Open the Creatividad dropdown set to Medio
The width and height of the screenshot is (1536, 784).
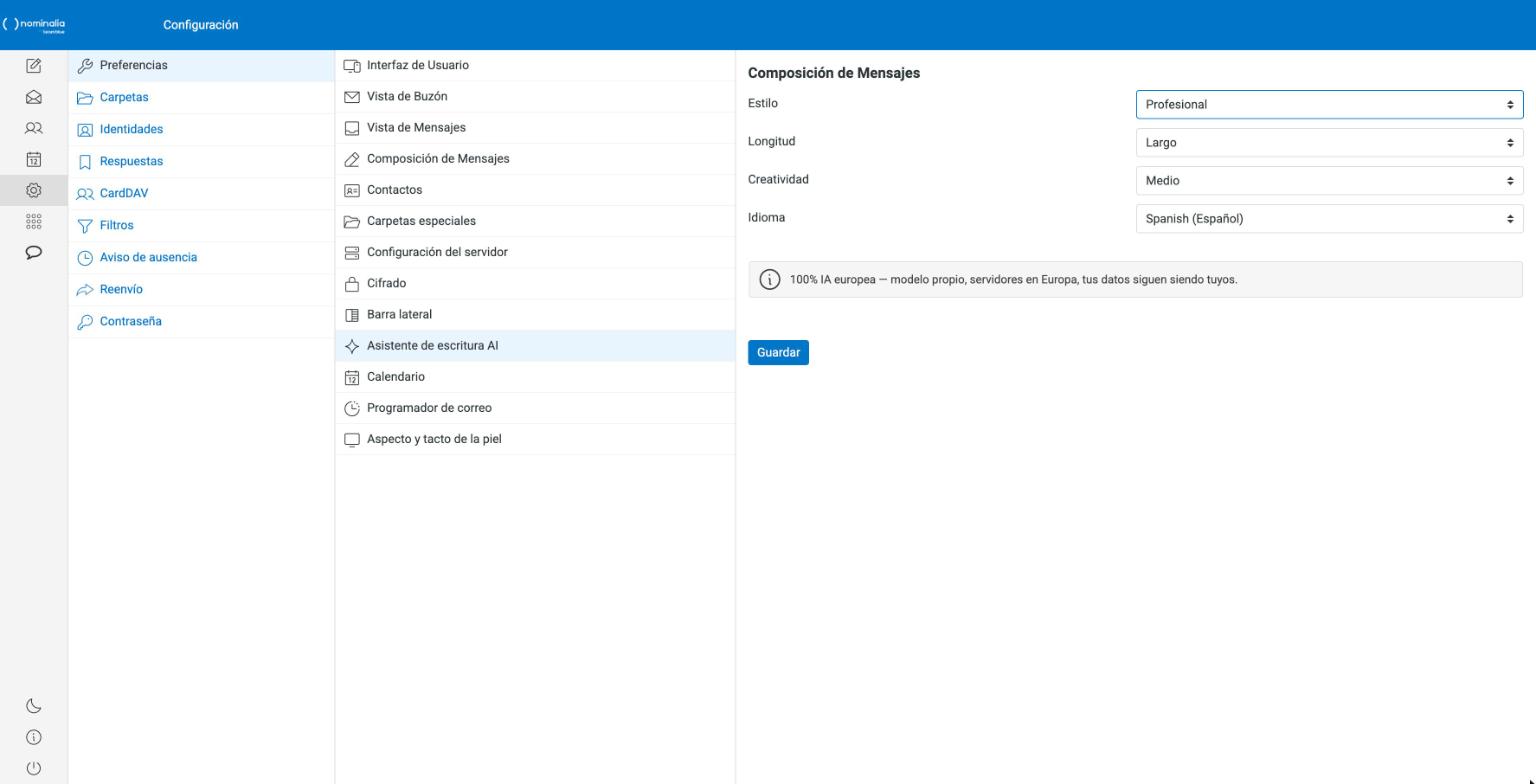click(1329, 180)
